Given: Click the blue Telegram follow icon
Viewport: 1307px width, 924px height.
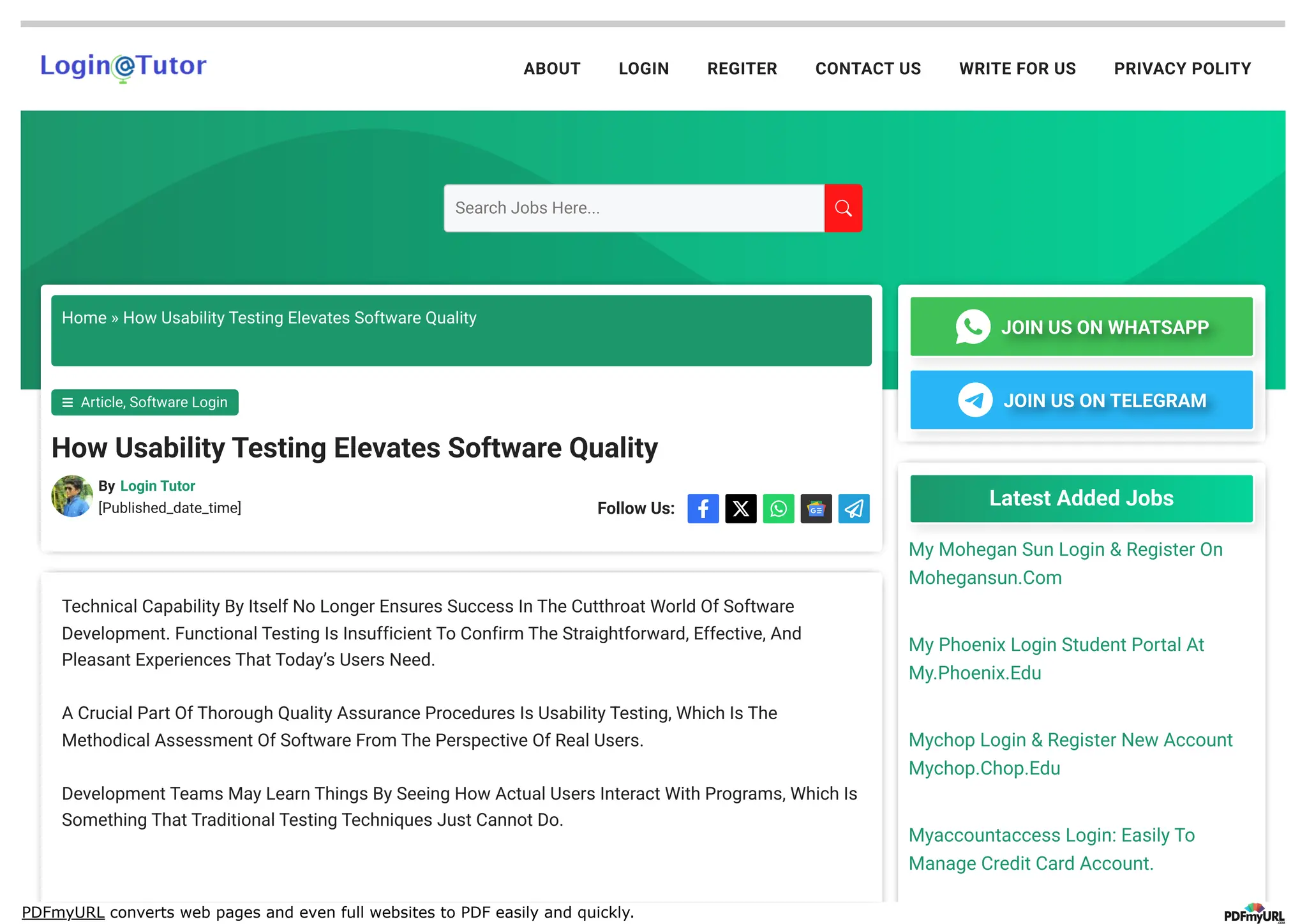Looking at the screenshot, I should (x=853, y=509).
